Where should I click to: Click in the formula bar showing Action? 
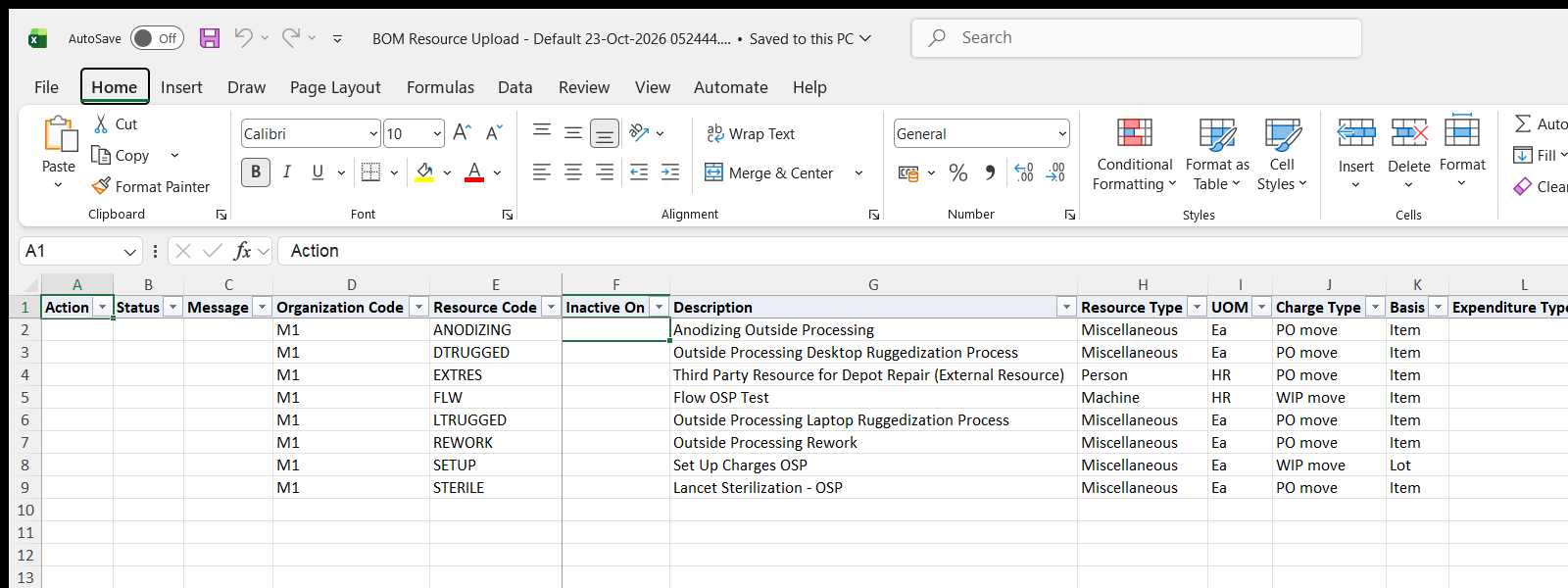tap(921, 251)
